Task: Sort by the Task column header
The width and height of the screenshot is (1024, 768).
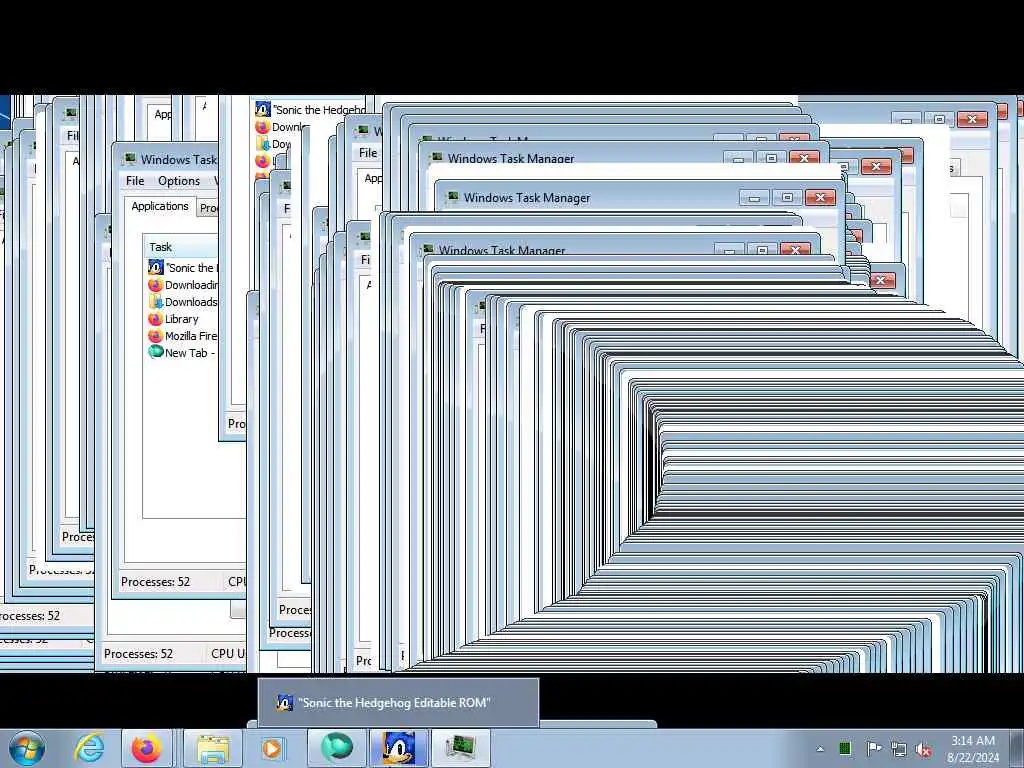Action: [x=180, y=246]
